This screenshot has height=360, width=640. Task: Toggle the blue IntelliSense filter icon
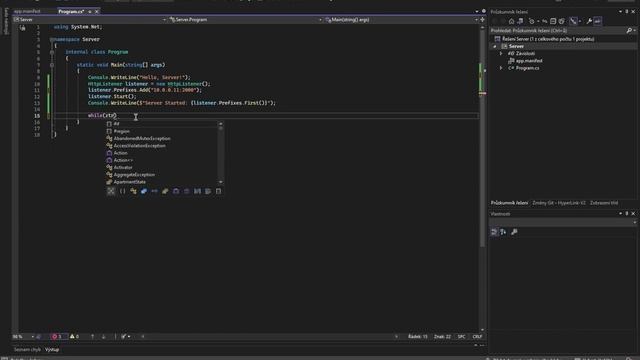(144, 191)
